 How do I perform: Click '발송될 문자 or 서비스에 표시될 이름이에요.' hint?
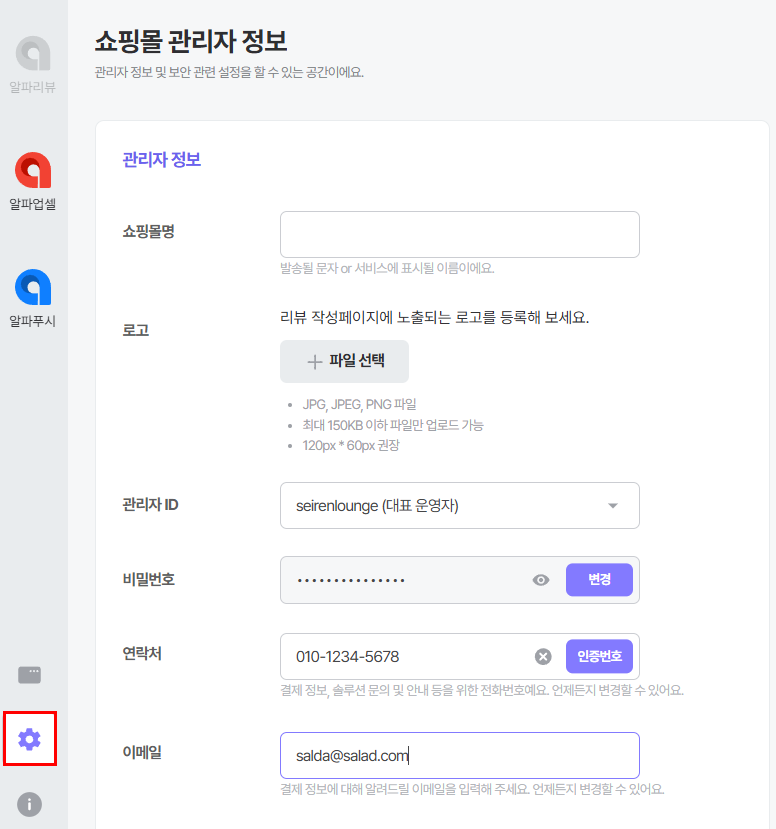387,269
